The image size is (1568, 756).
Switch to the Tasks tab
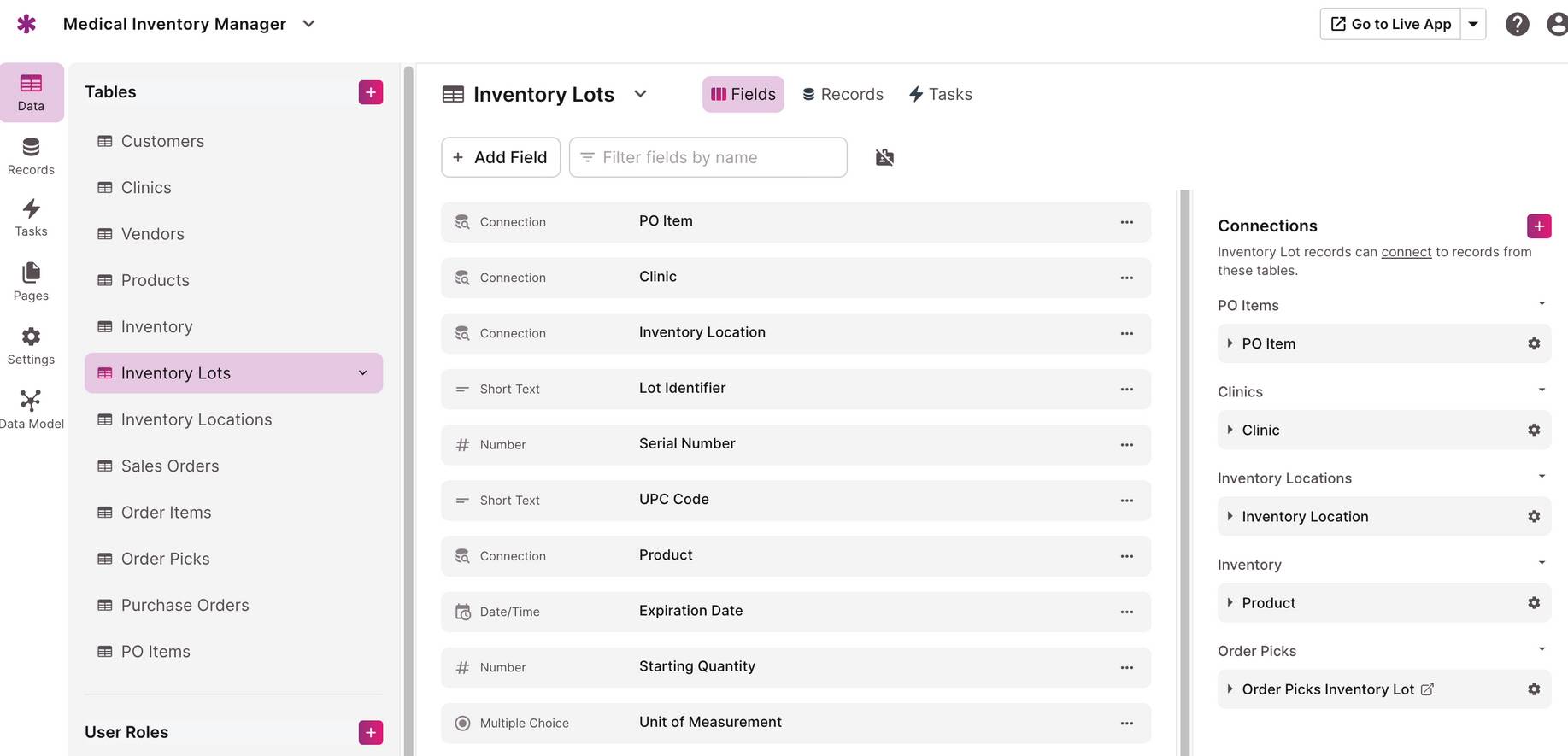[x=940, y=94]
